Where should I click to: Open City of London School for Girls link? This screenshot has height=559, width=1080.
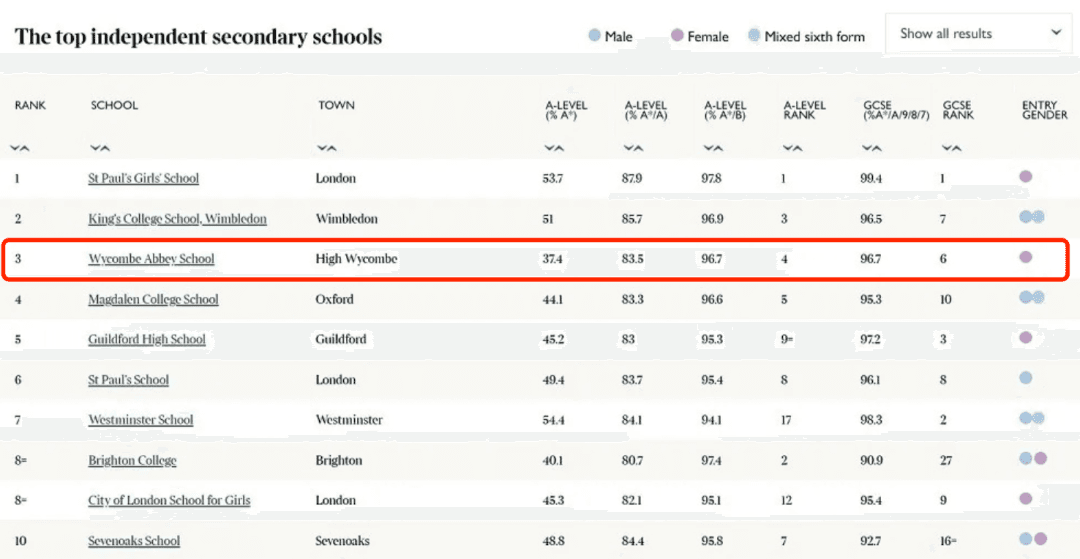(x=169, y=500)
